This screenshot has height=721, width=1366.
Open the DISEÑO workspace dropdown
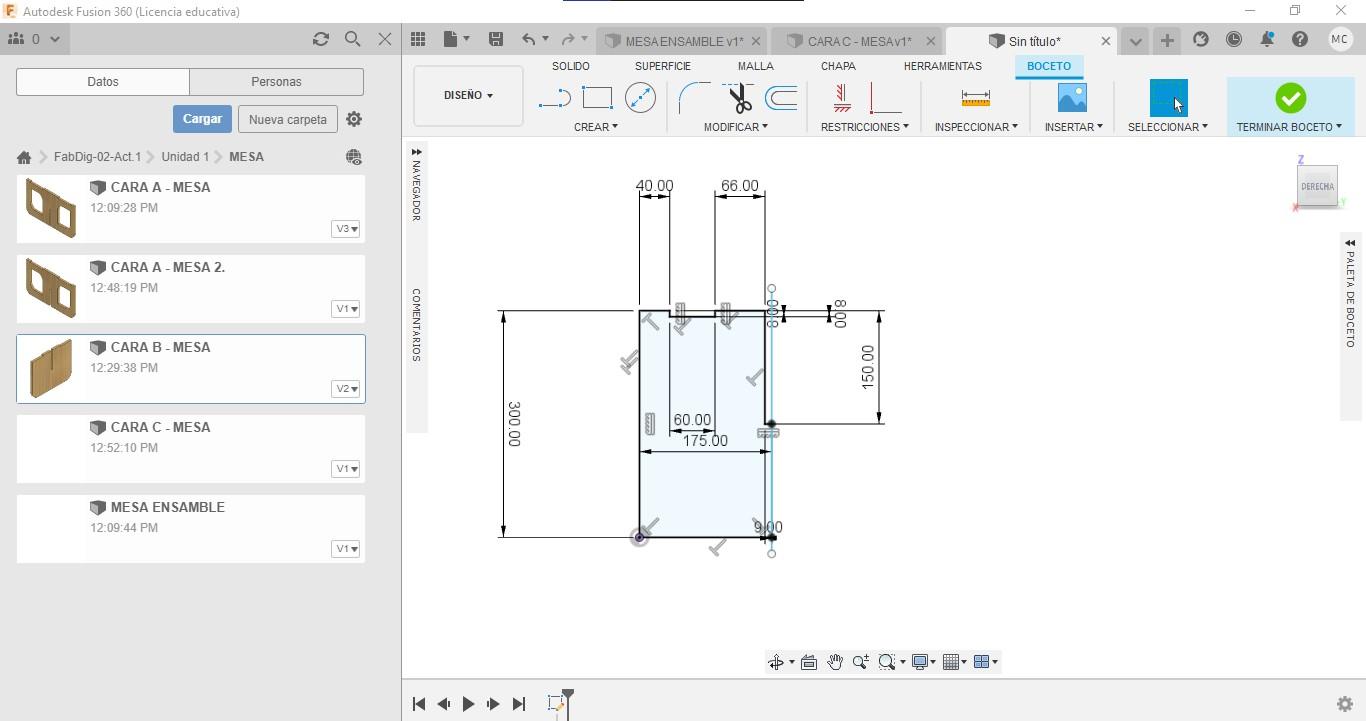pos(468,95)
